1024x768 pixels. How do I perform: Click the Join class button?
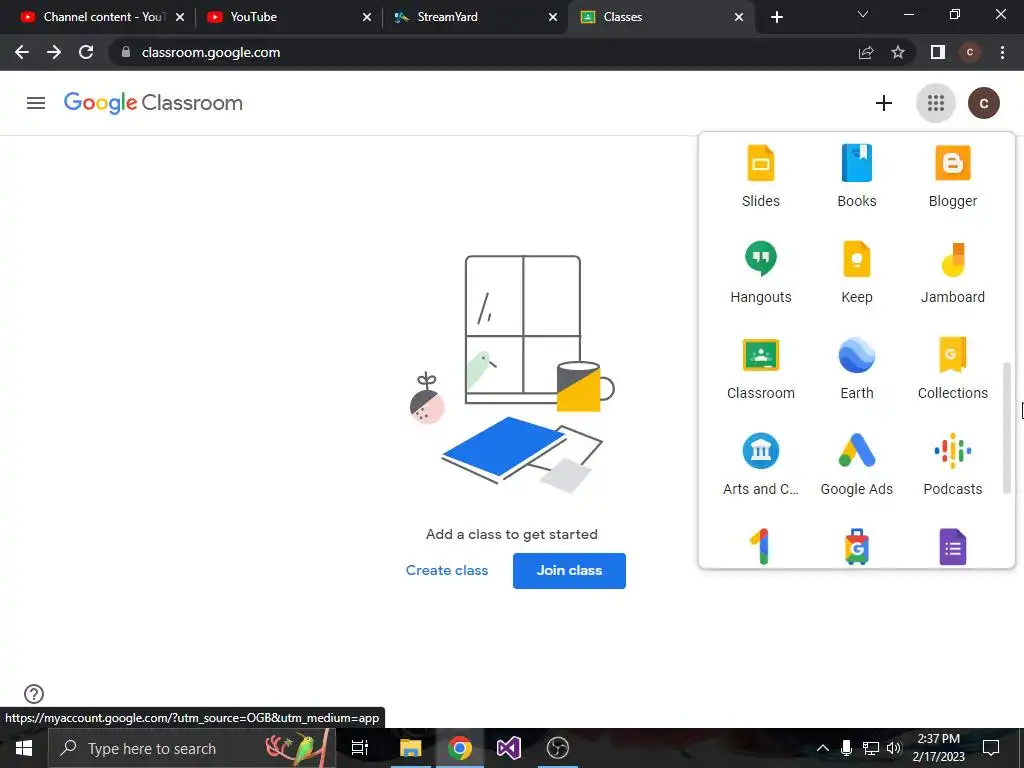pyautogui.click(x=569, y=571)
